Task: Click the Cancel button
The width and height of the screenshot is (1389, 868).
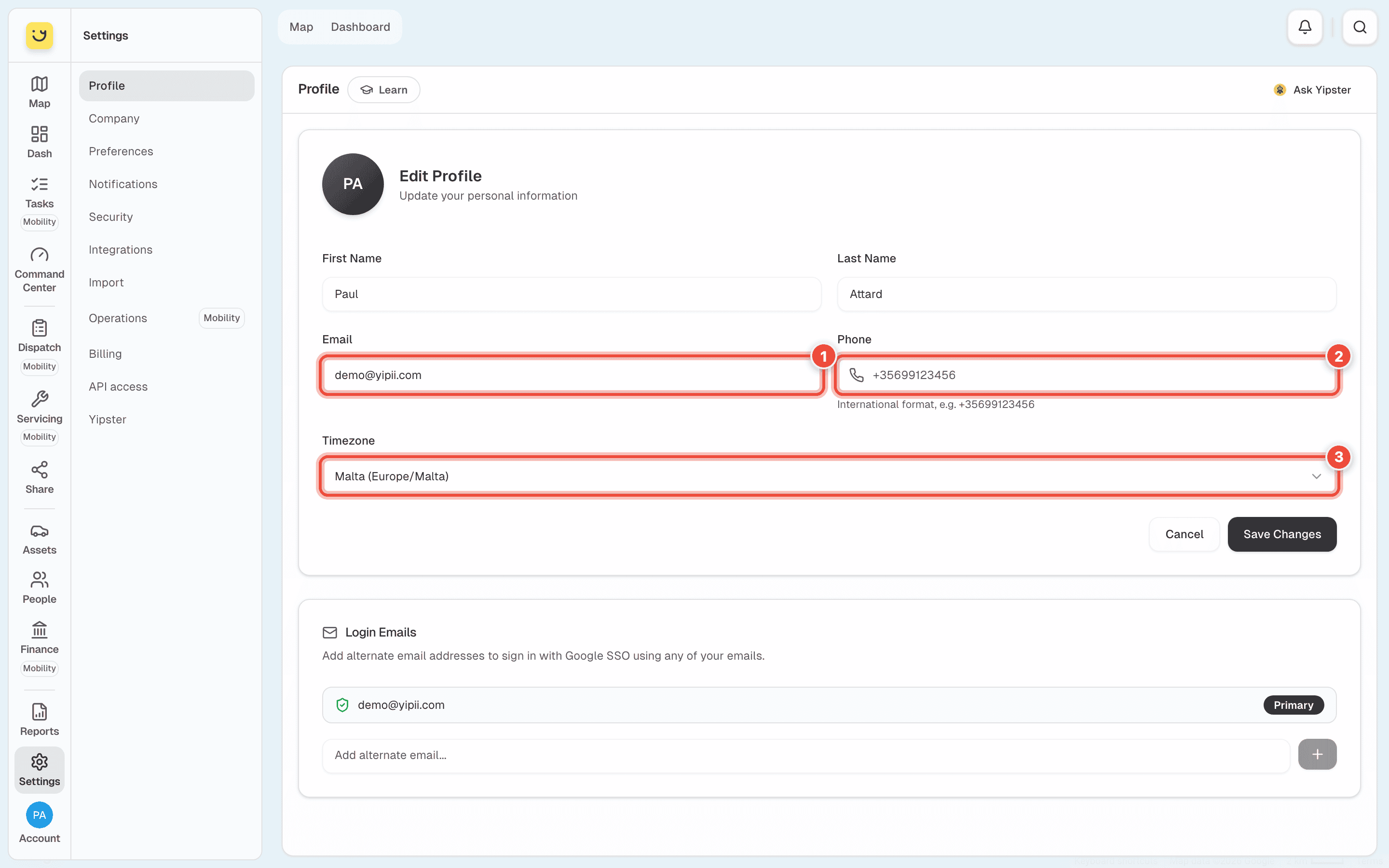Action: [x=1184, y=534]
